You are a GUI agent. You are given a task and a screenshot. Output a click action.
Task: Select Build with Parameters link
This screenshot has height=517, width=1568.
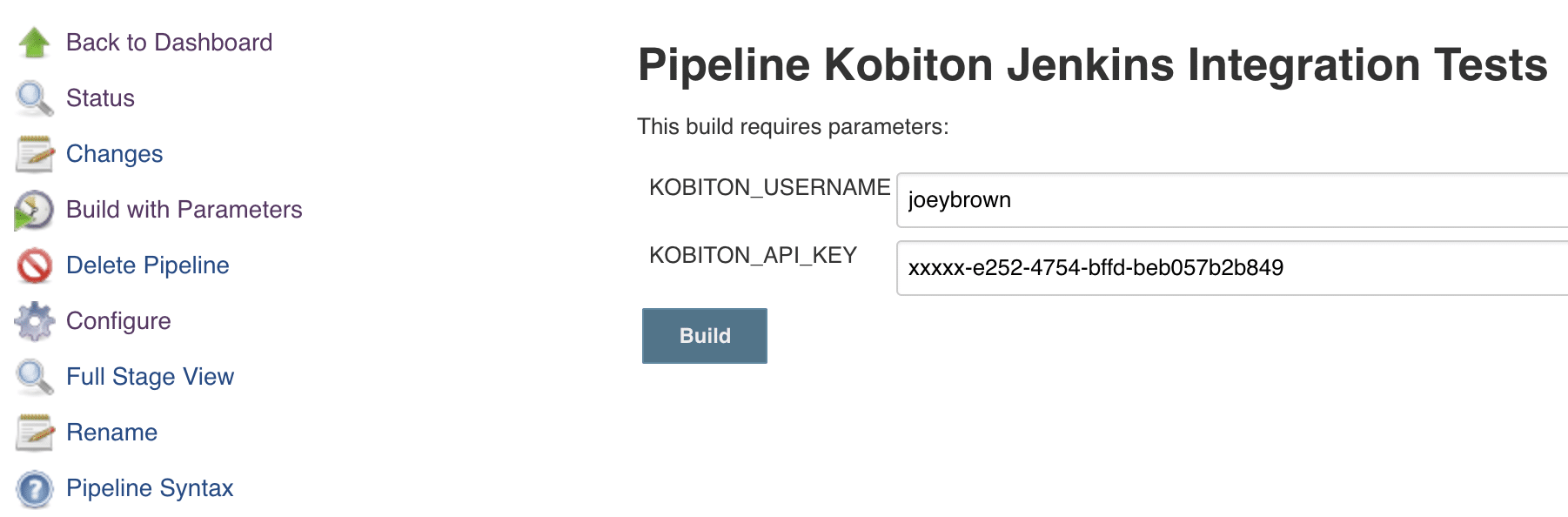184,209
